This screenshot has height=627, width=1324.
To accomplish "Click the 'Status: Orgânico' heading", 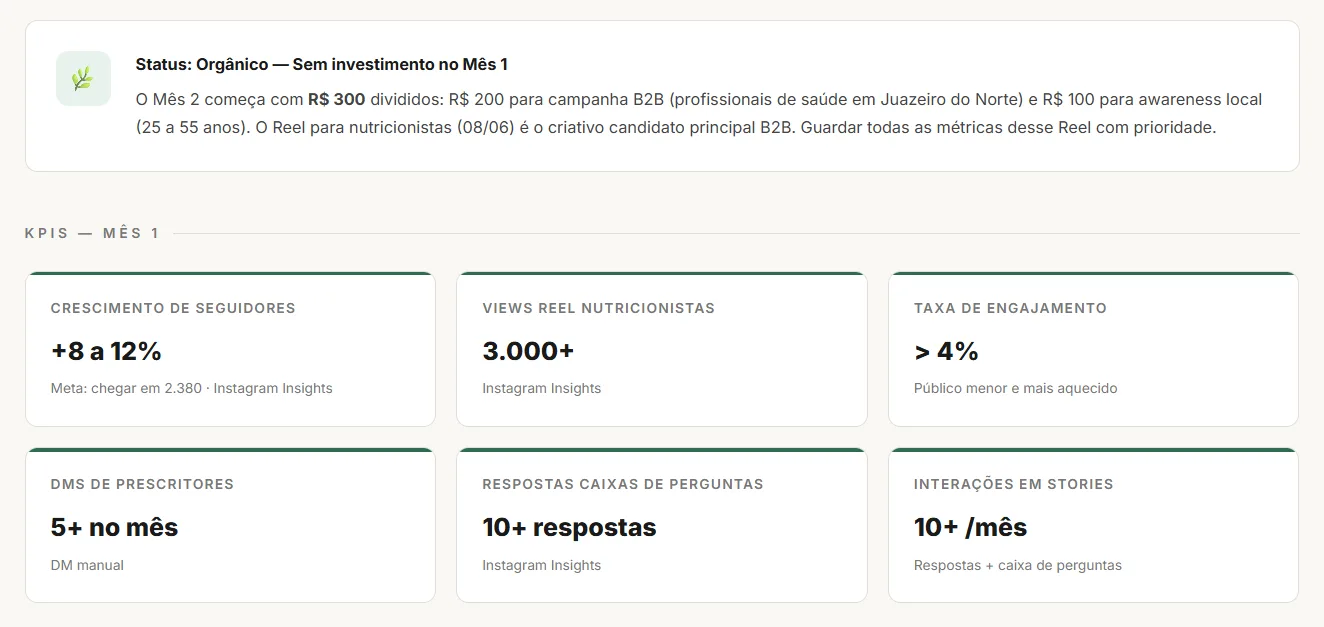I will 202,64.
